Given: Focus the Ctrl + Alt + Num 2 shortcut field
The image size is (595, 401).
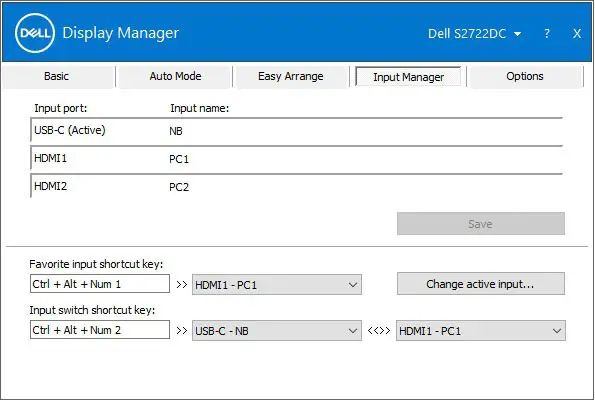Looking at the screenshot, I should pyautogui.click(x=100, y=330).
